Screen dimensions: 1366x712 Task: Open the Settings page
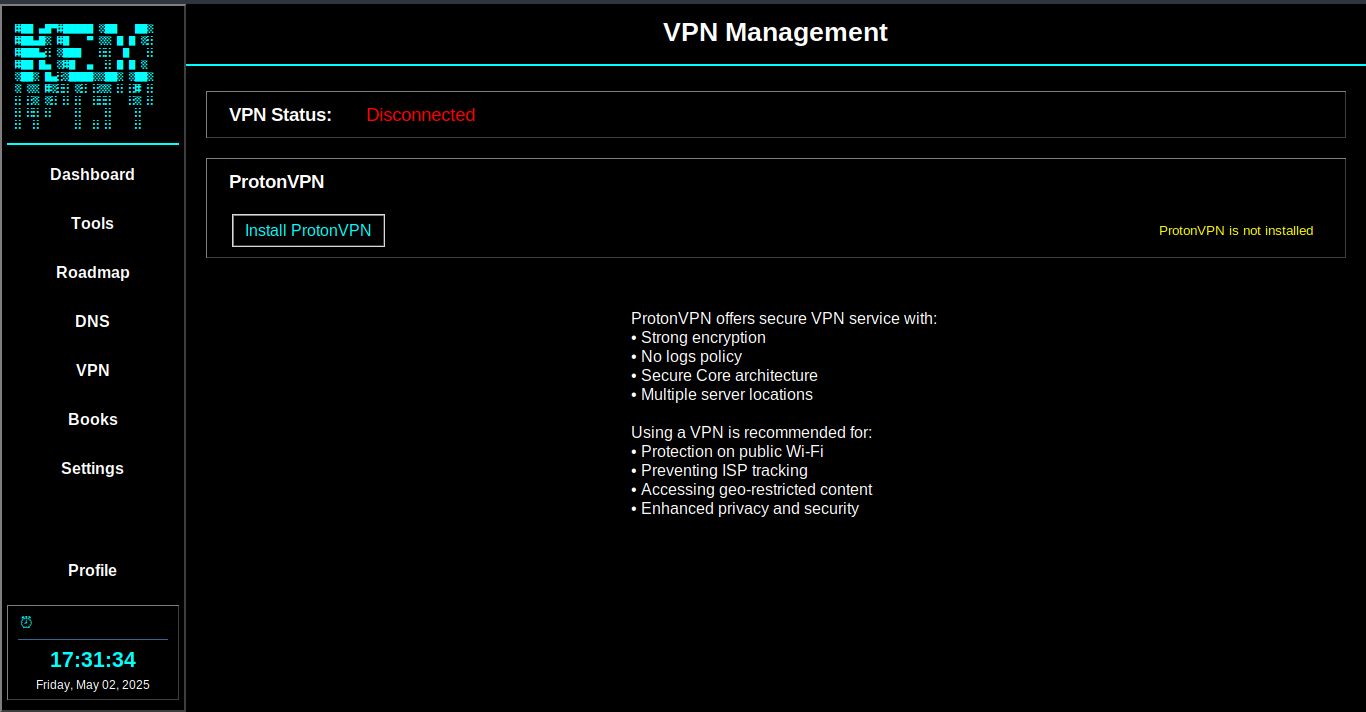pyautogui.click(x=92, y=468)
